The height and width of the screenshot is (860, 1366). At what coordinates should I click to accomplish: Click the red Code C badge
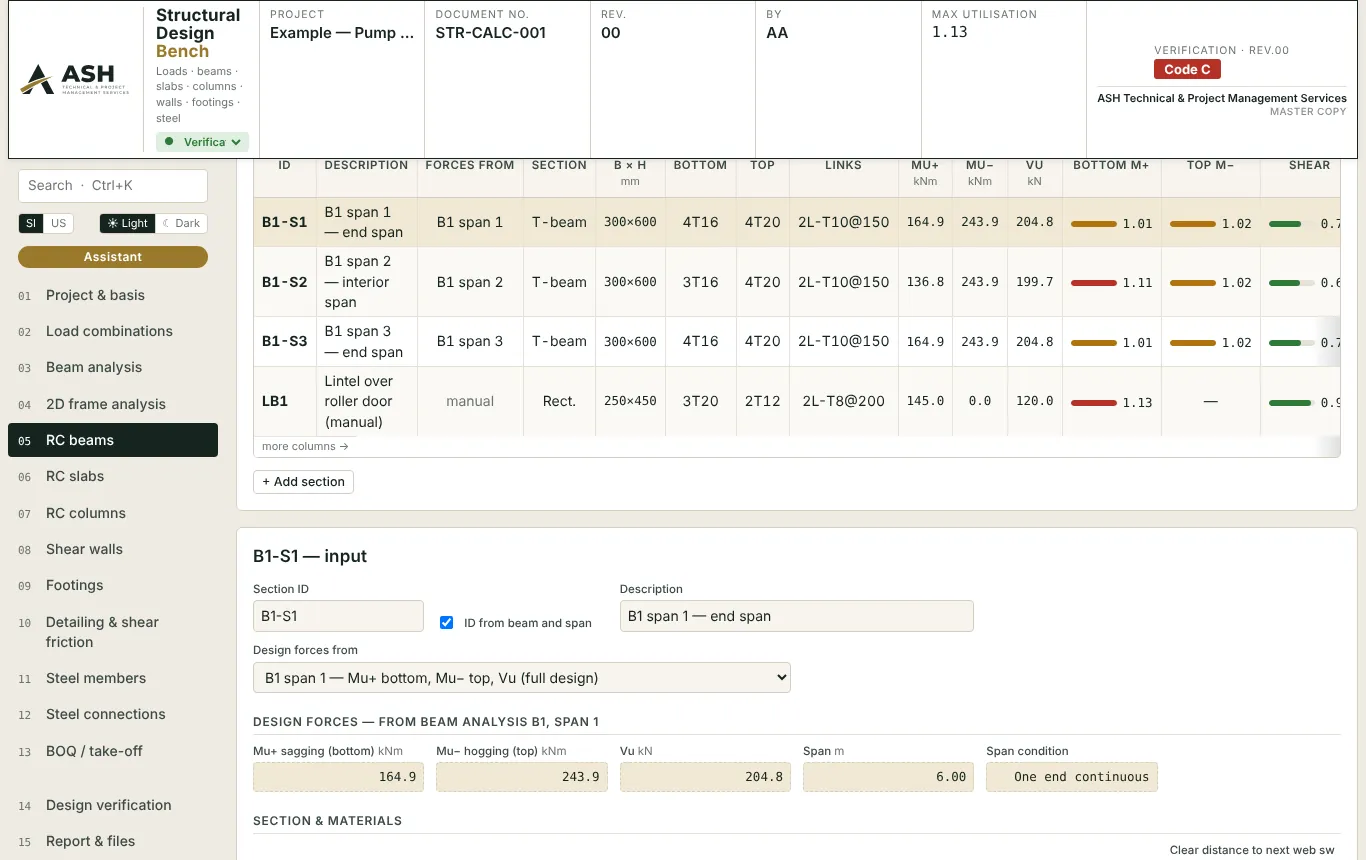(x=1187, y=69)
